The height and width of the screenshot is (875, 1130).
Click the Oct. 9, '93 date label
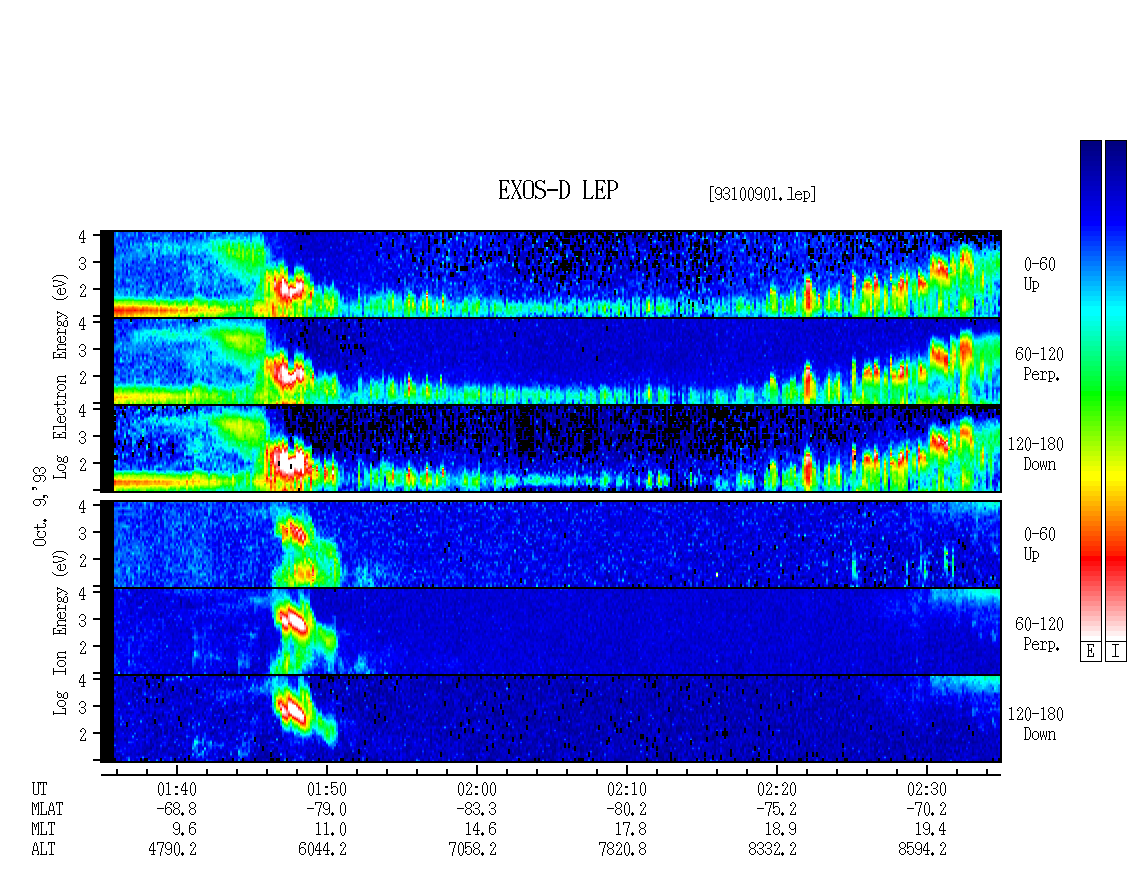coord(40,506)
